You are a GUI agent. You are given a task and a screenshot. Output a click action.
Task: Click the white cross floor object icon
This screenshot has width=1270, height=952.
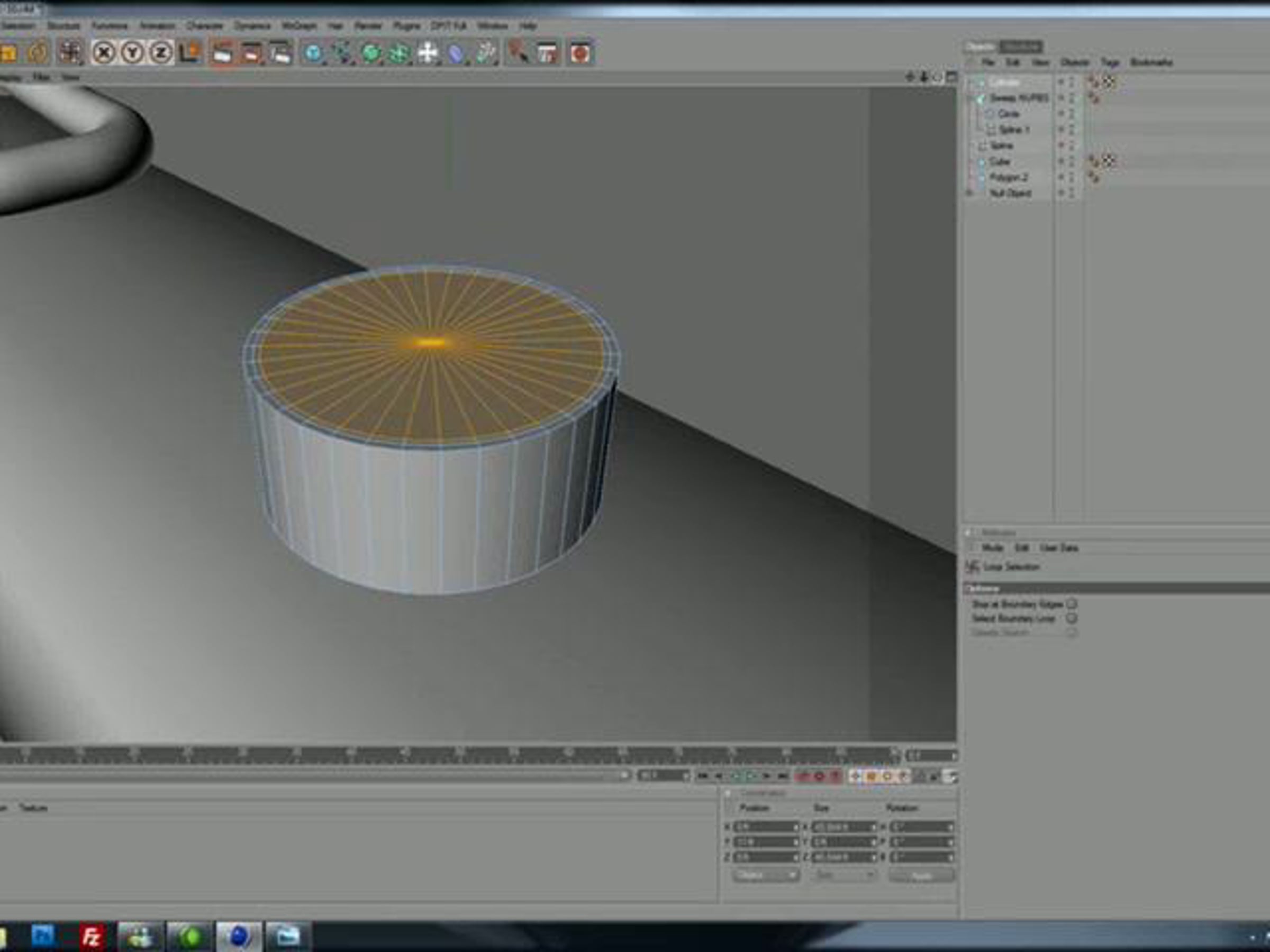428,53
